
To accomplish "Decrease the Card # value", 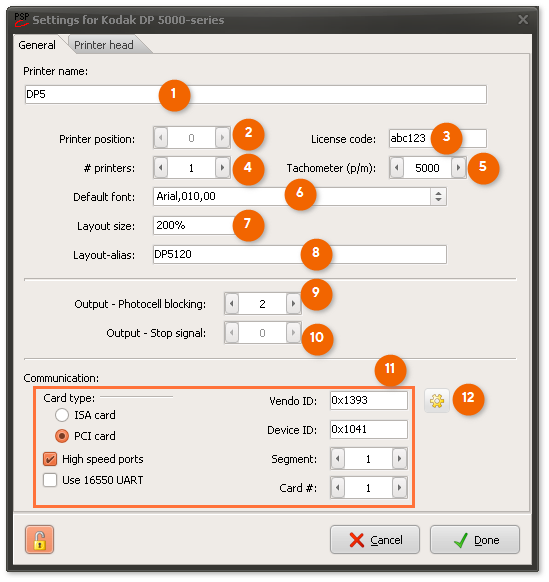I will [x=338, y=488].
